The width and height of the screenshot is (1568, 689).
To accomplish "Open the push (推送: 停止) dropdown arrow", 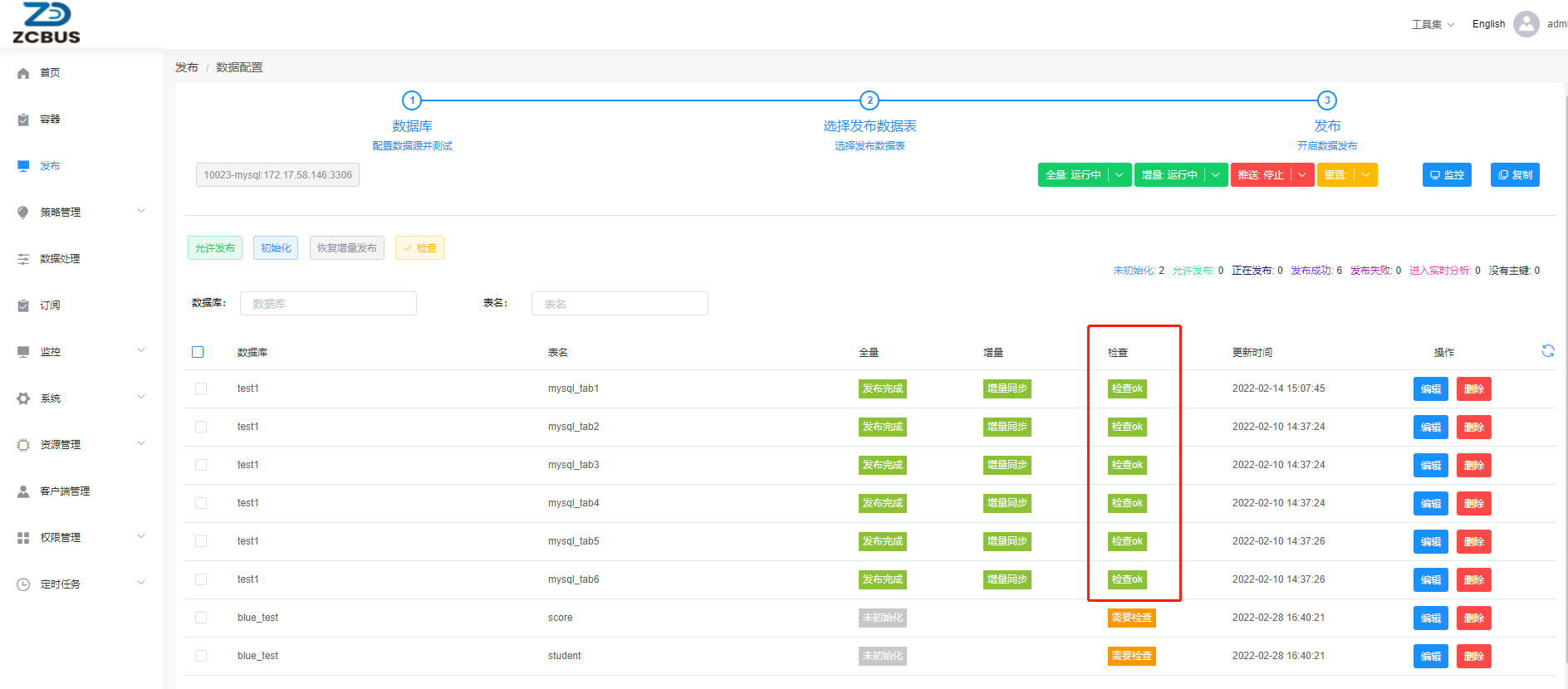I will coord(1302,175).
